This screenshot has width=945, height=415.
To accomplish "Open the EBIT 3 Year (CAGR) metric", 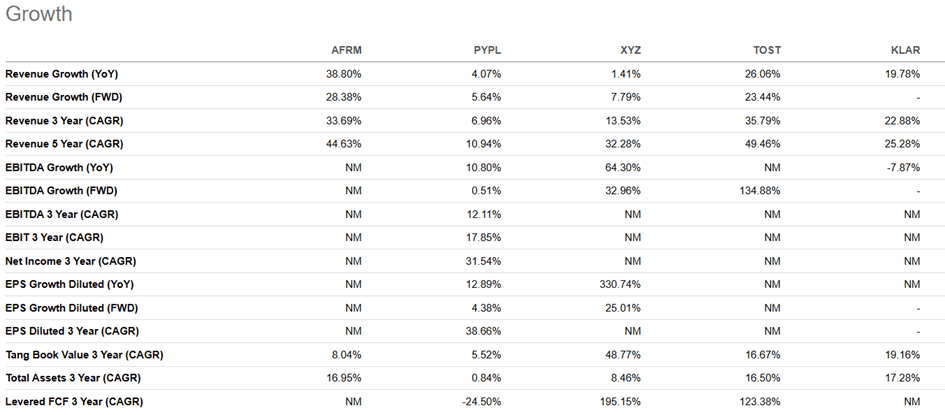I will (54, 238).
